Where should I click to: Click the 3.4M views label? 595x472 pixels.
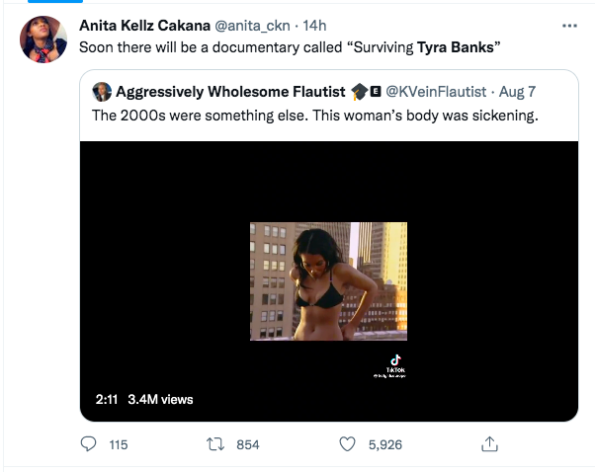point(160,400)
